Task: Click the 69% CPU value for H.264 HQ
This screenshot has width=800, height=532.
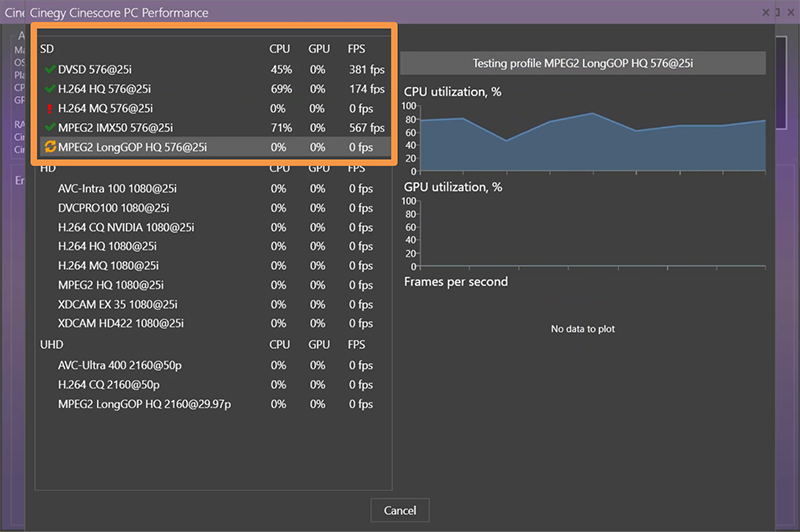Action: click(x=282, y=89)
